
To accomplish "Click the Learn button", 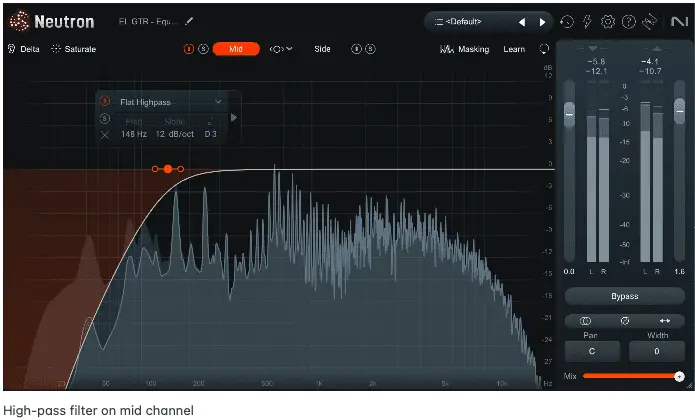I will 514,49.
